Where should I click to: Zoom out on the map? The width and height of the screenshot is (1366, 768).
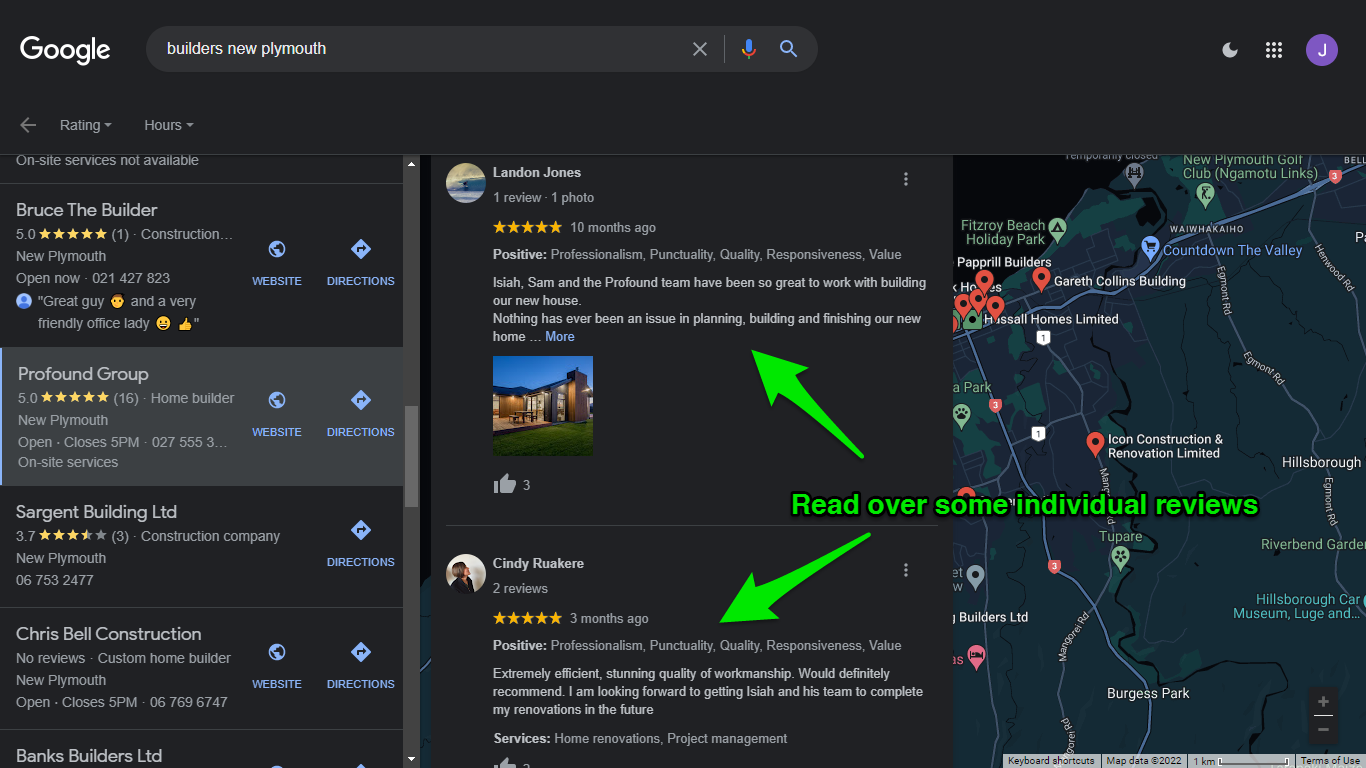[1323, 730]
